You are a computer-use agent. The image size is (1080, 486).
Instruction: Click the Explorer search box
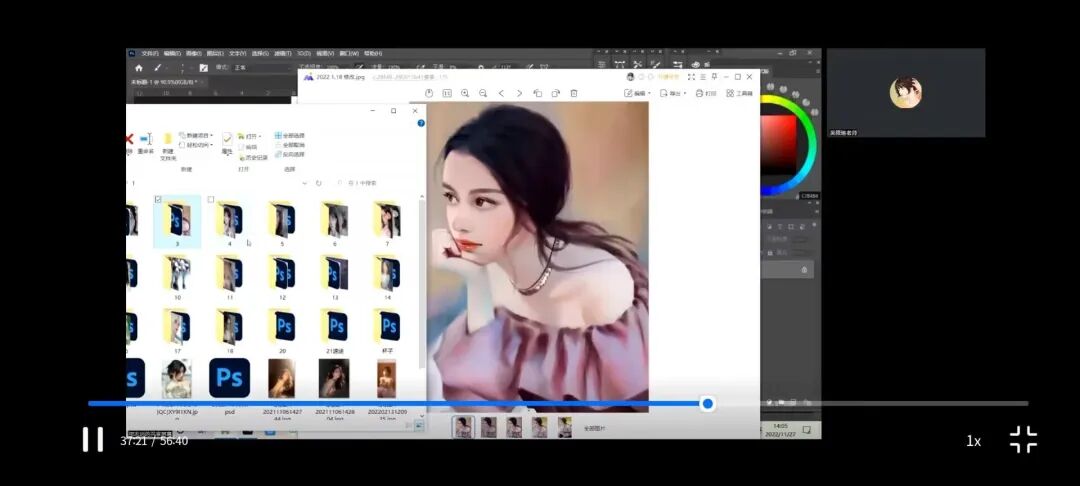[375, 184]
